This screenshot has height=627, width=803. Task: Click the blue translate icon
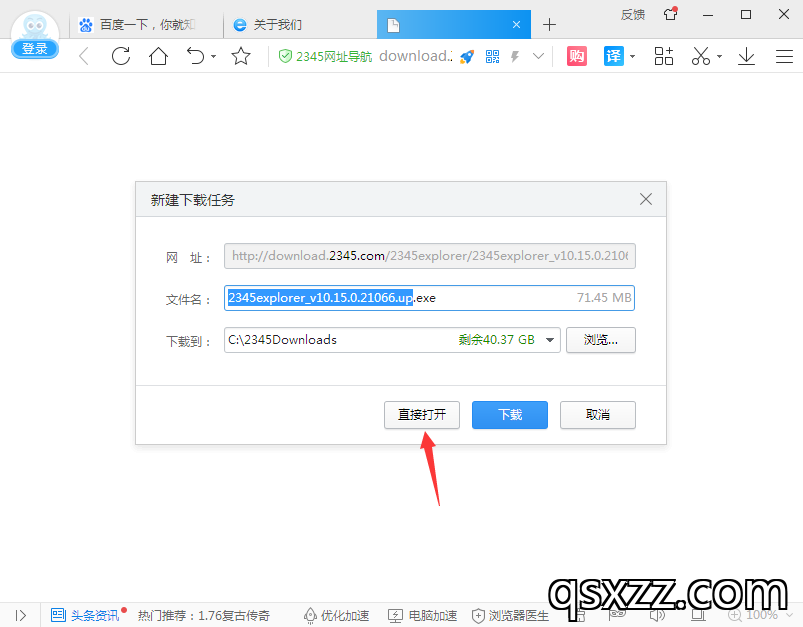614,56
